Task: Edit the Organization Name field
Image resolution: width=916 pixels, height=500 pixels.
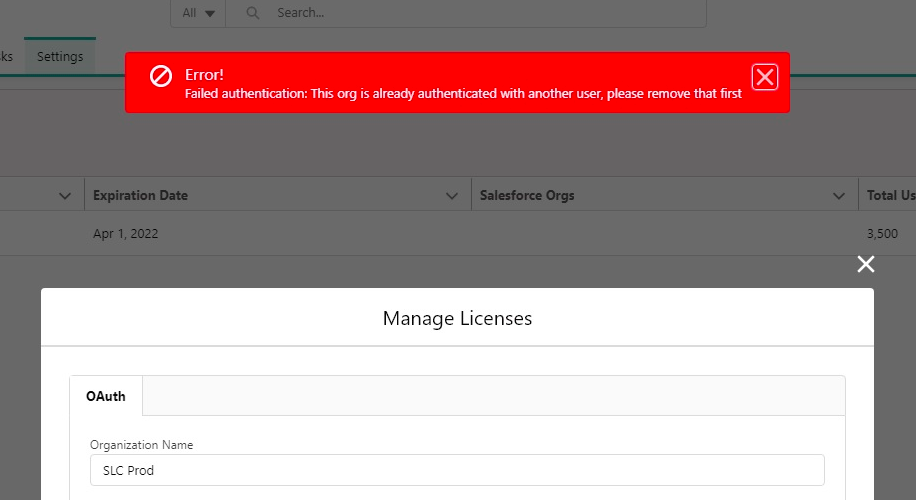Action: (457, 470)
